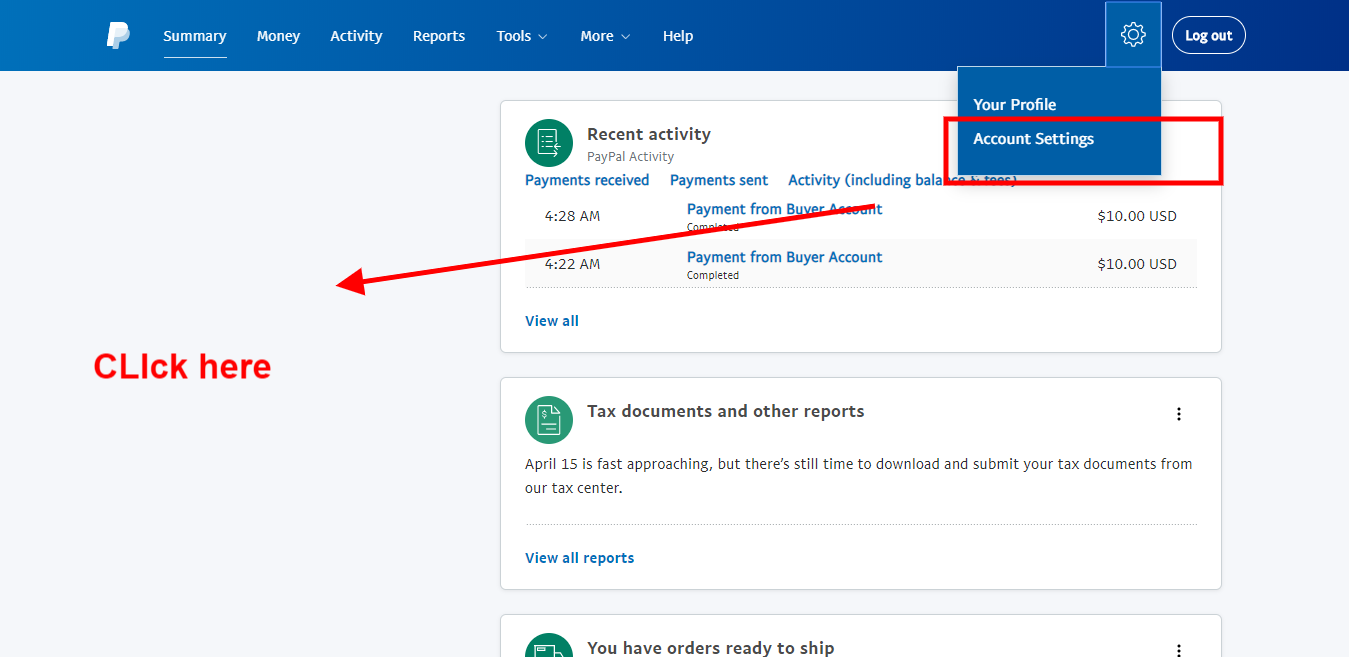Click the You have orders ready to ship heading
The width and height of the screenshot is (1349, 657).
(710, 648)
